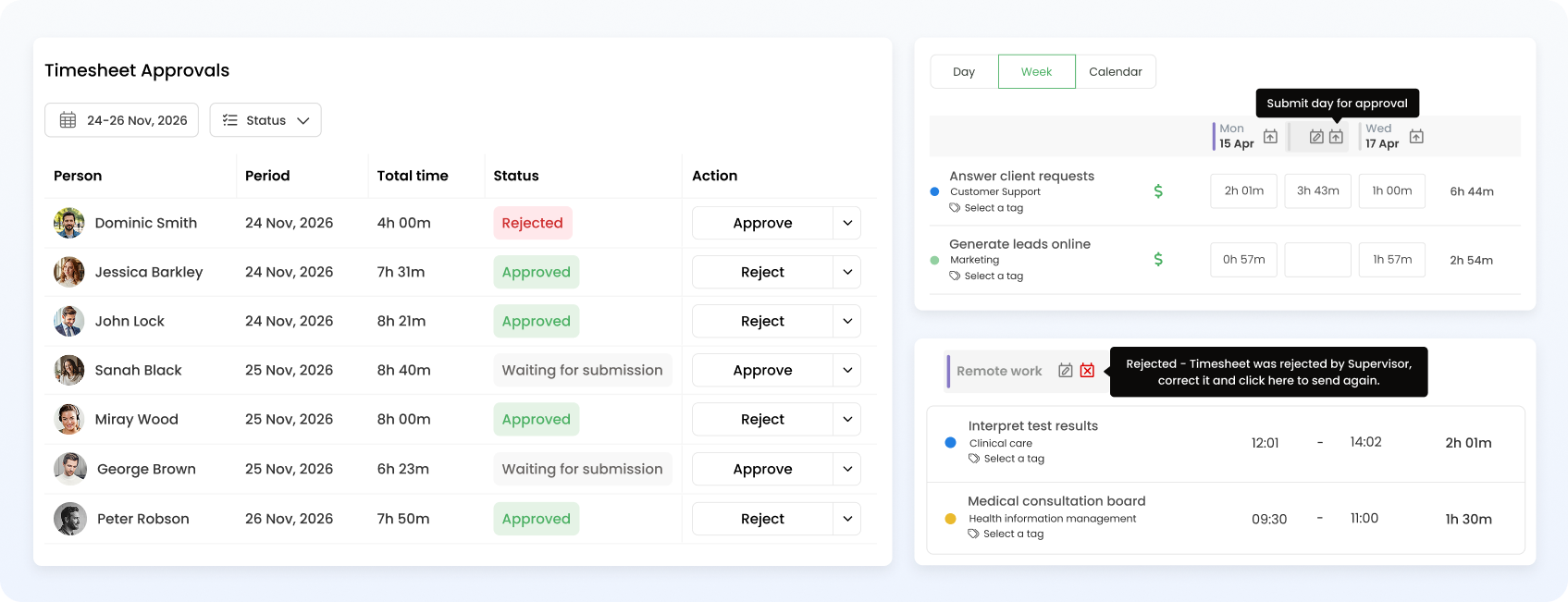Click submit icon under Submit day tooltip
The image size is (1568, 602).
coord(1336,136)
